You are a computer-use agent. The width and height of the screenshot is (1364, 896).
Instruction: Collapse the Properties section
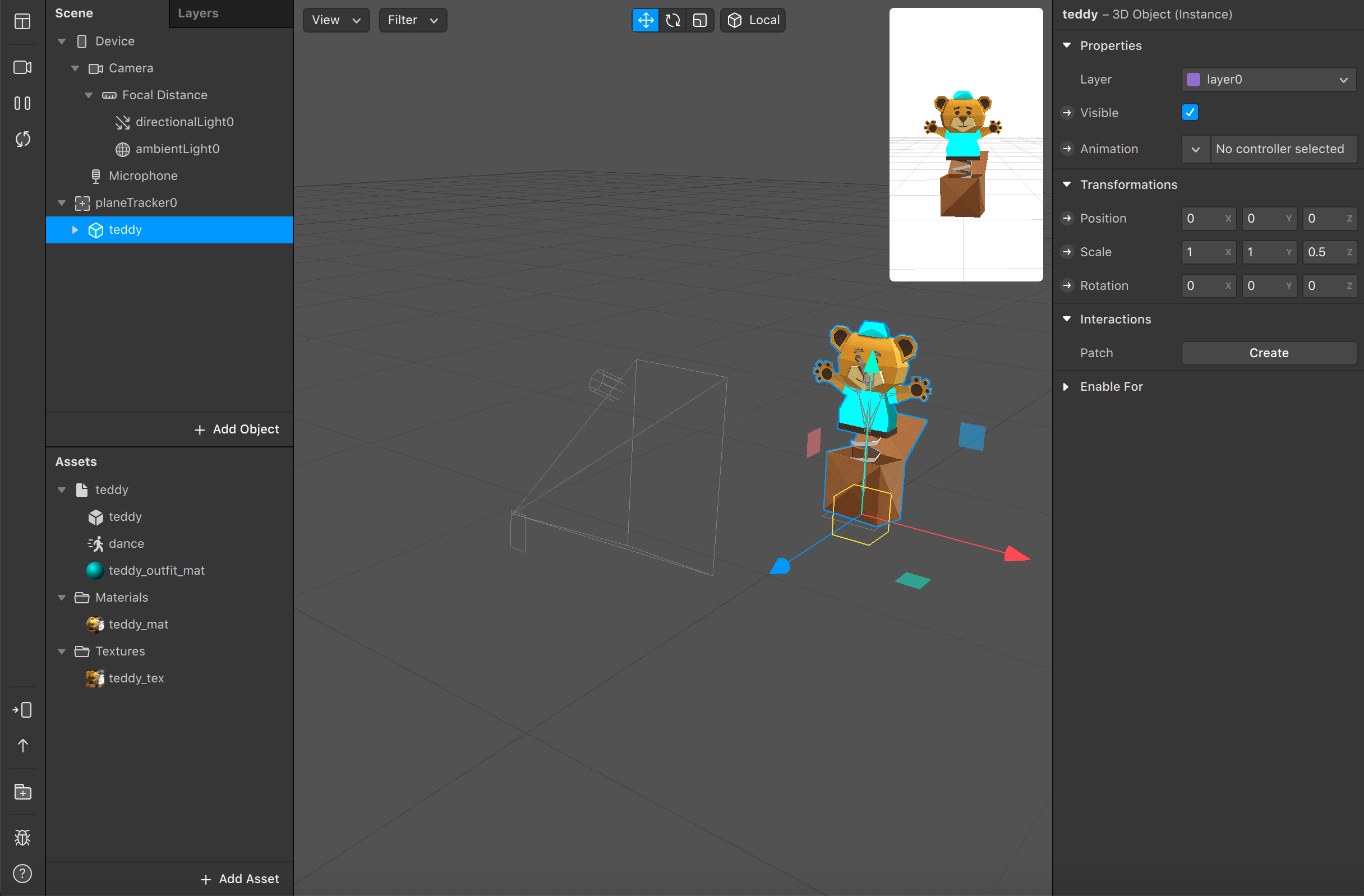[x=1067, y=45]
